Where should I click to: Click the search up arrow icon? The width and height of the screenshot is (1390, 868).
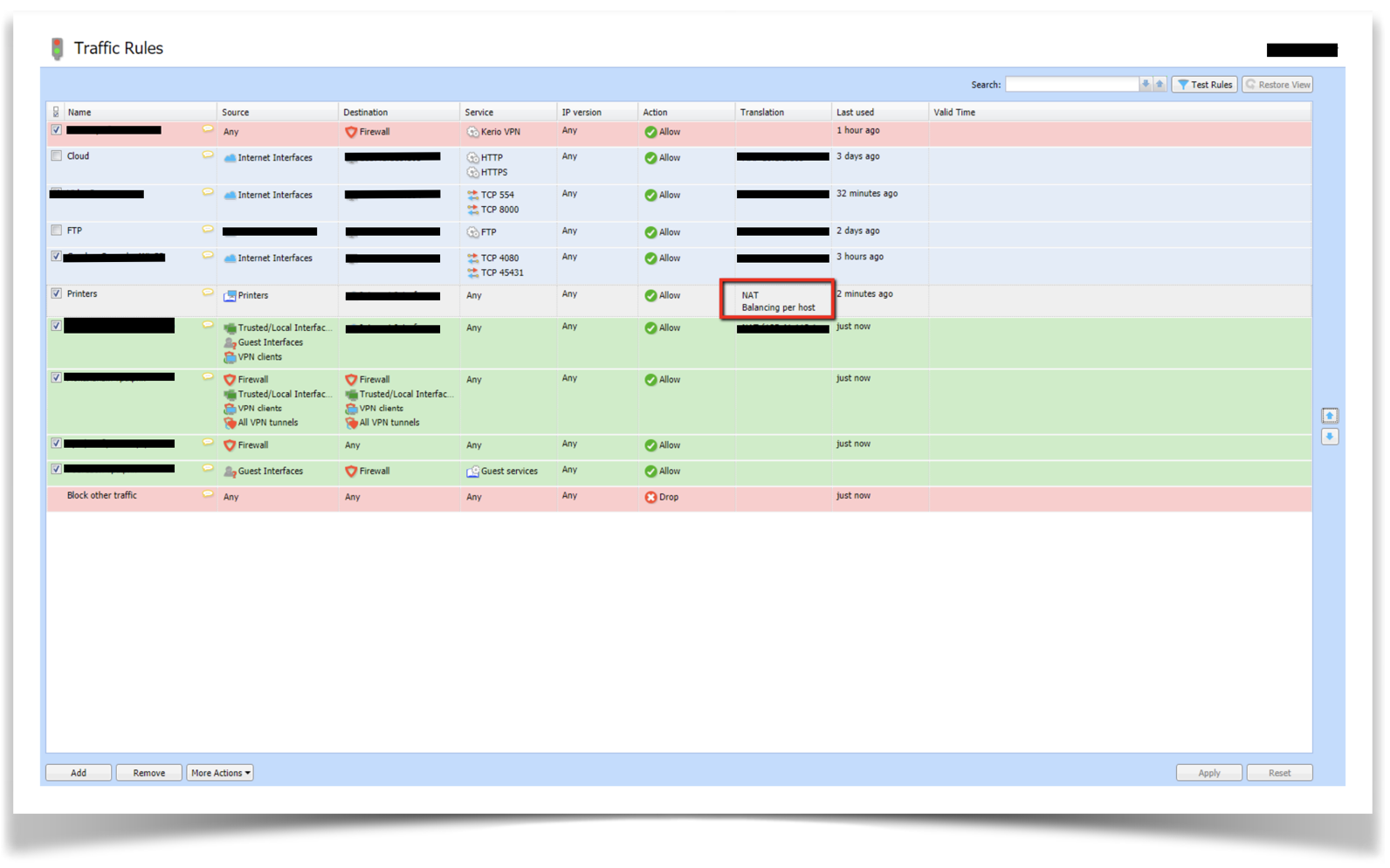click(1159, 85)
